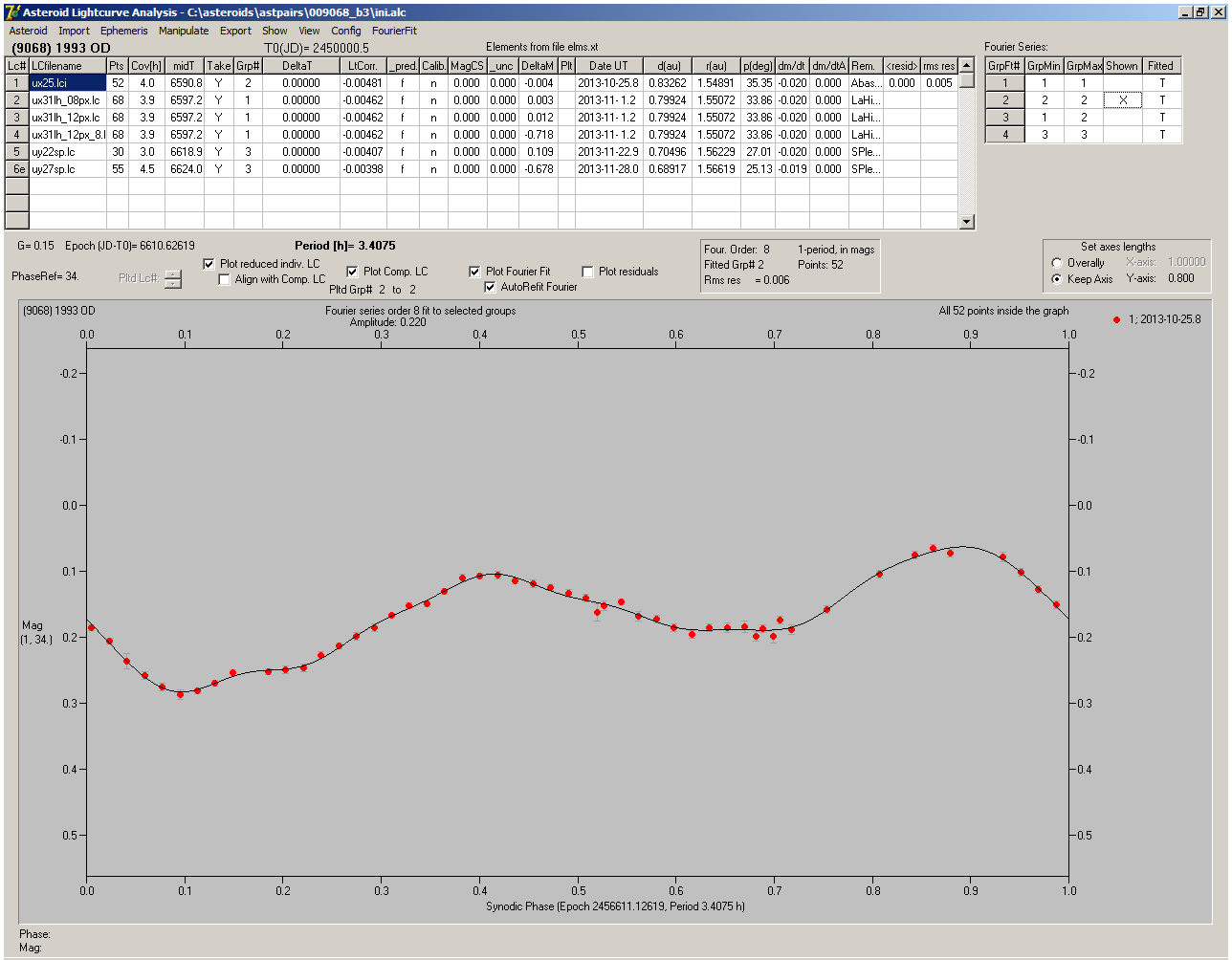
Task: Open the Import menu
Action: pyautogui.click(x=74, y=31)
